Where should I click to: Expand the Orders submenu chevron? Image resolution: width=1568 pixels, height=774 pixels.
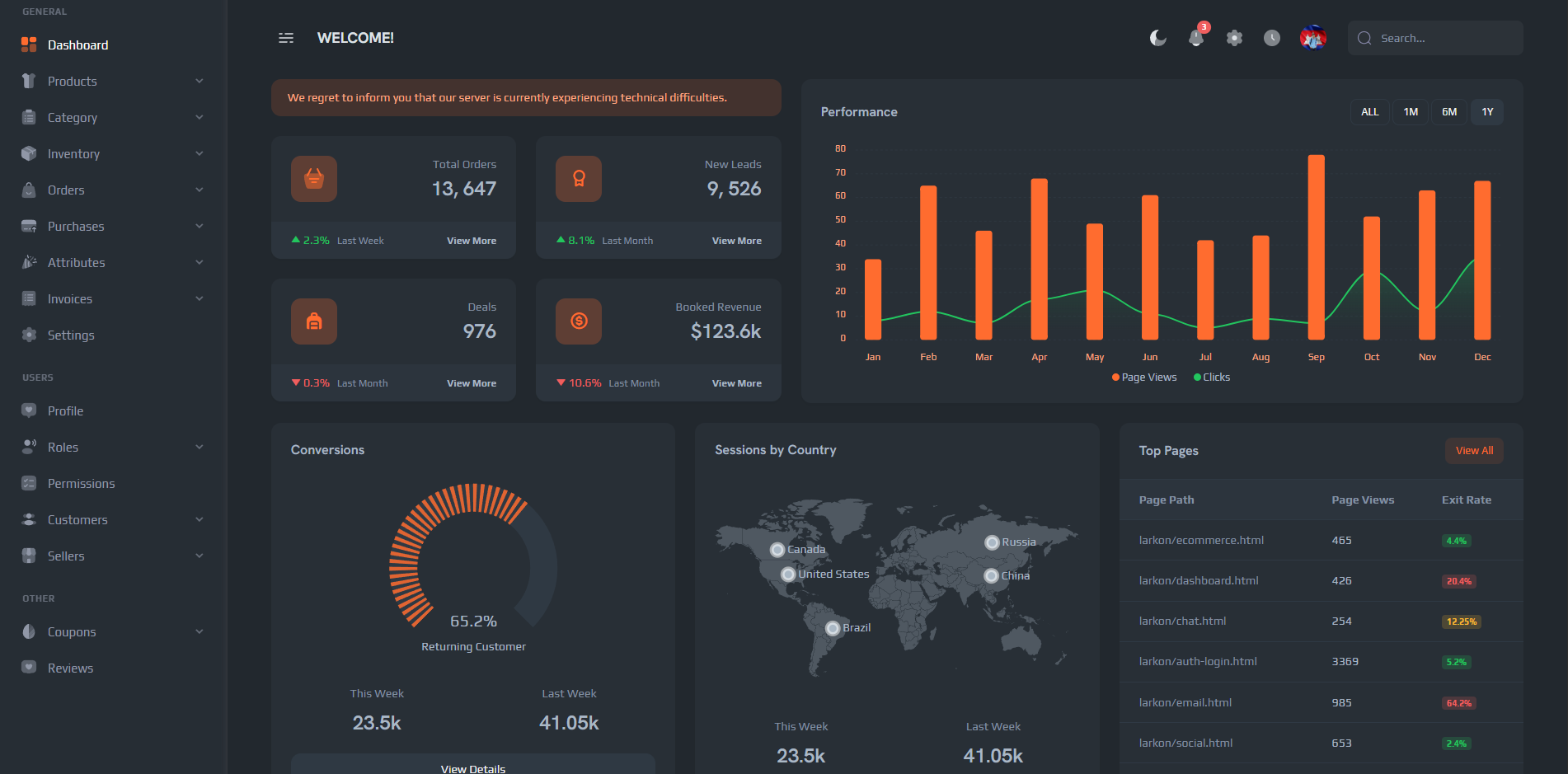click(200, 190)
